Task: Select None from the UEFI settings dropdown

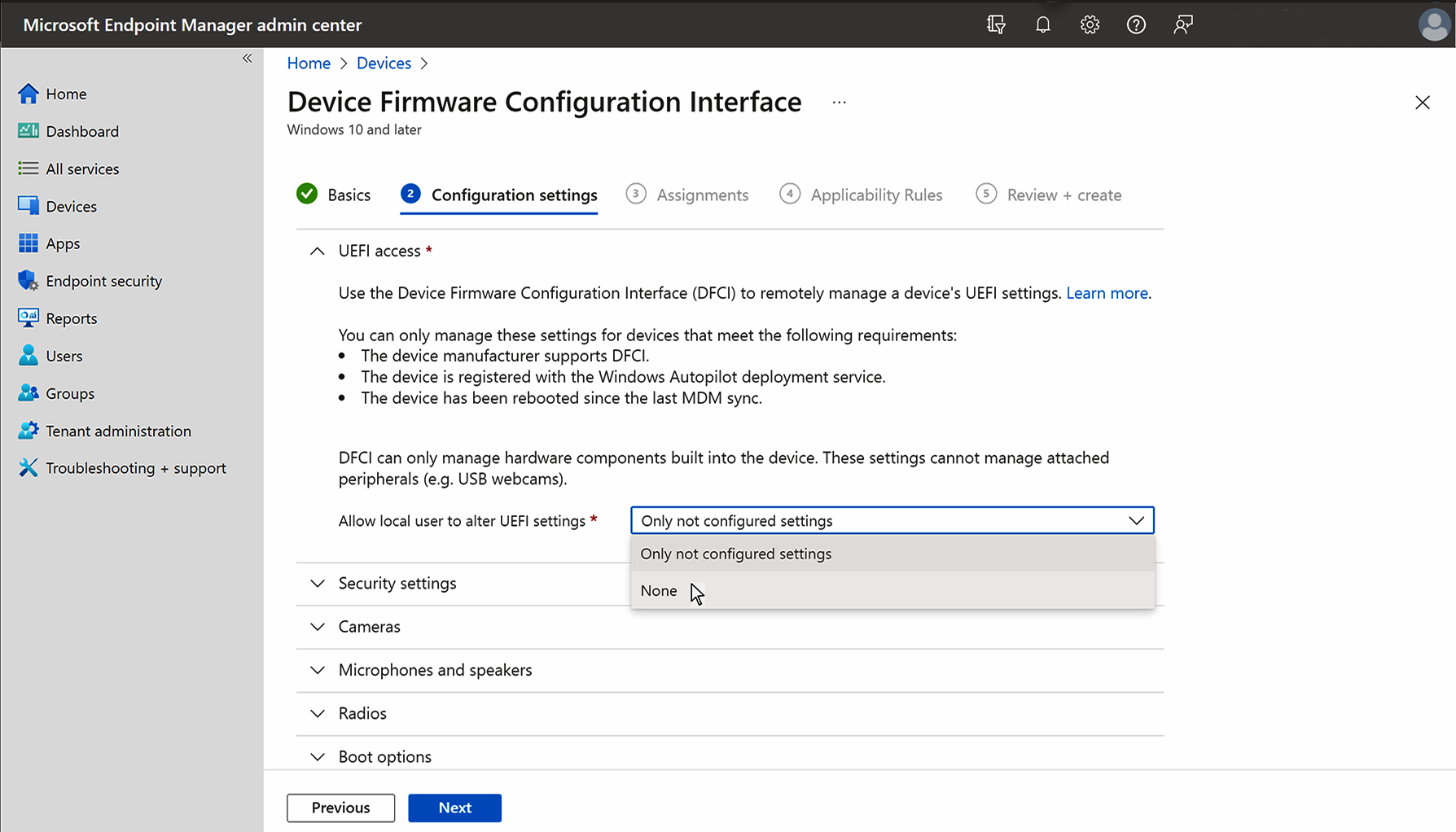Action: click(658, 590)
